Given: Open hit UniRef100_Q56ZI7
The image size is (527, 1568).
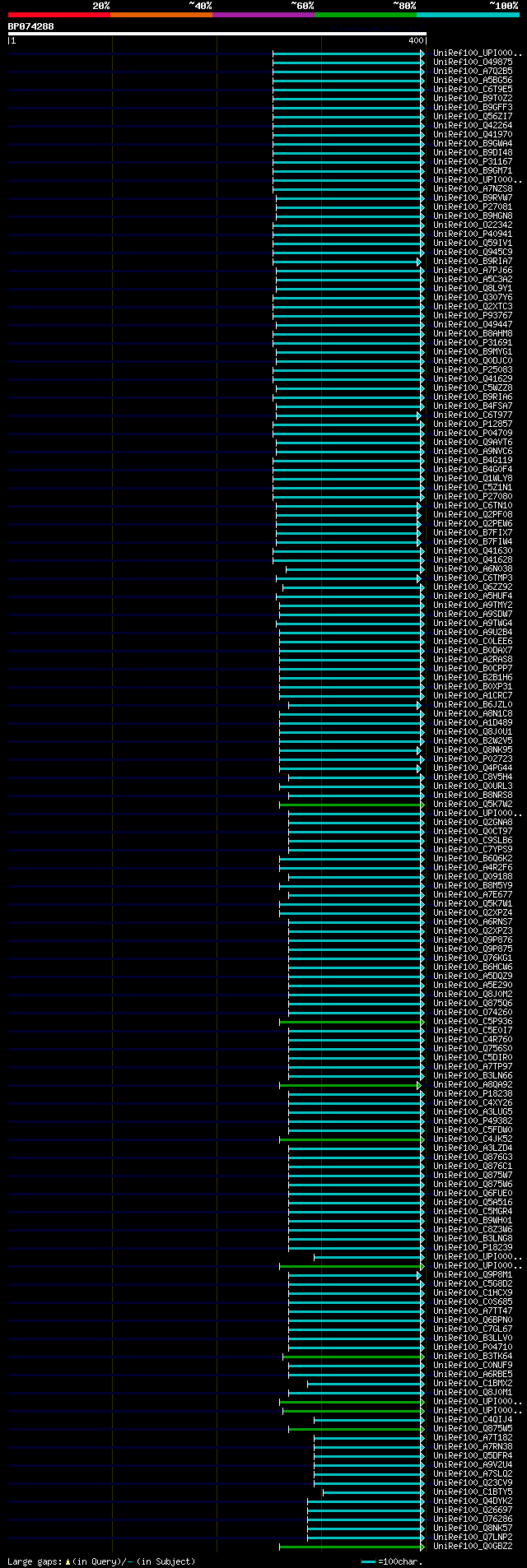Looking at the screenshot, I should click(473, 116).
